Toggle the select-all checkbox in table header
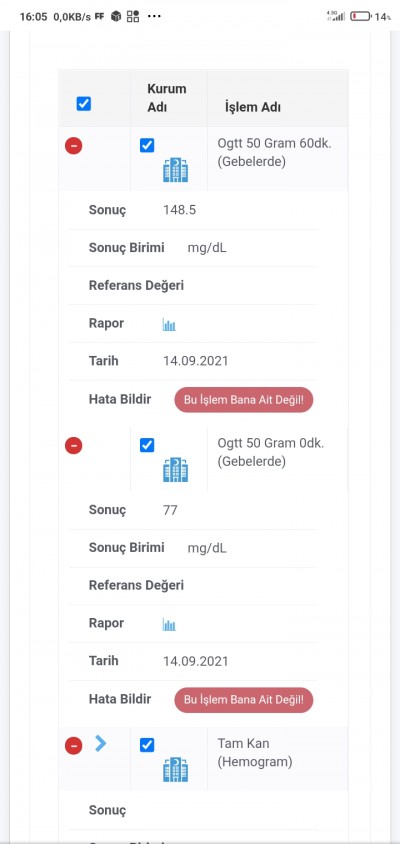 [x=83, y=103]
